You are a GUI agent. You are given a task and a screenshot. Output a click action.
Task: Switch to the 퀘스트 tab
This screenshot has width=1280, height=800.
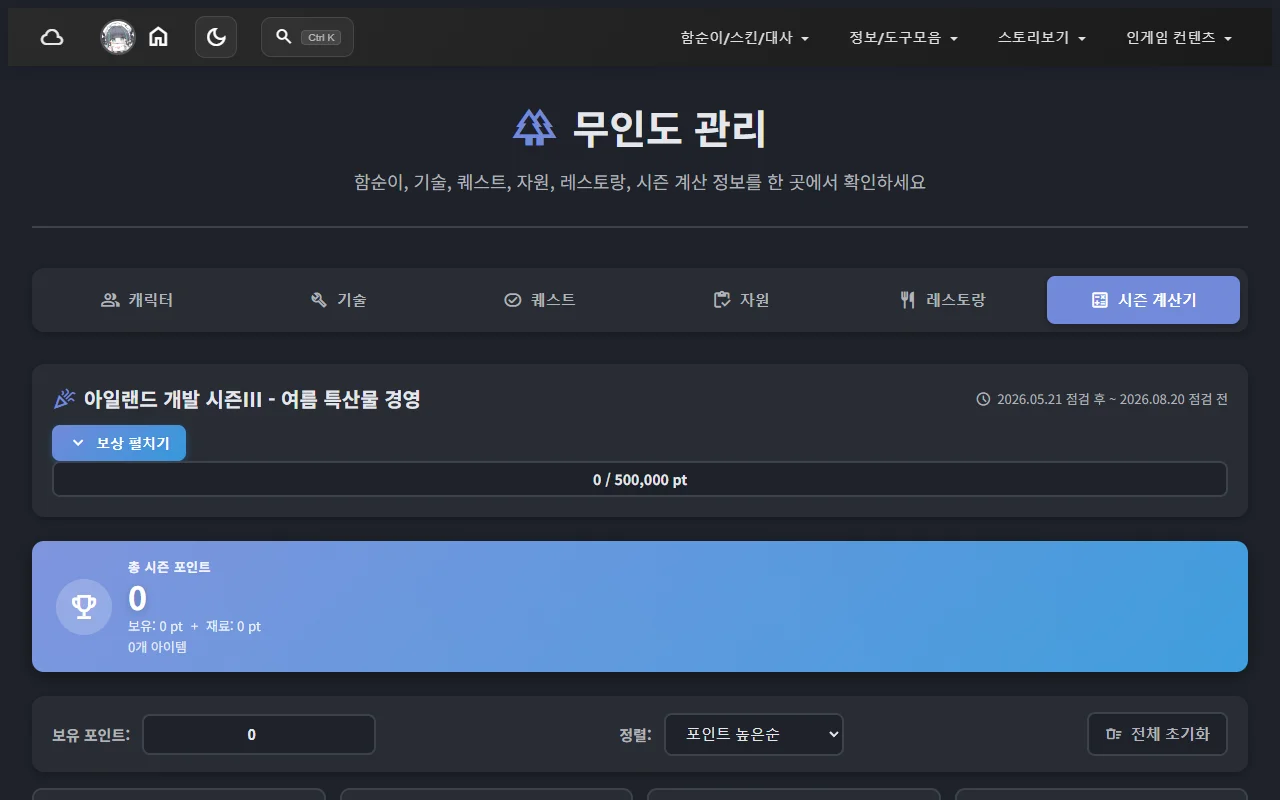pos(540,300)
